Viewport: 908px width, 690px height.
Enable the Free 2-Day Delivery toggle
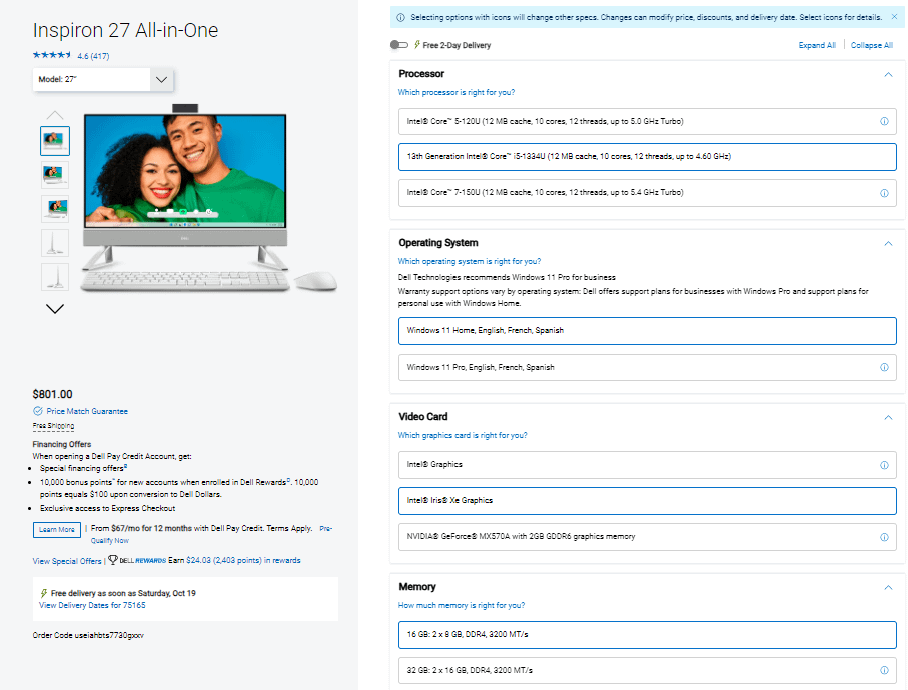click(398, 44)
